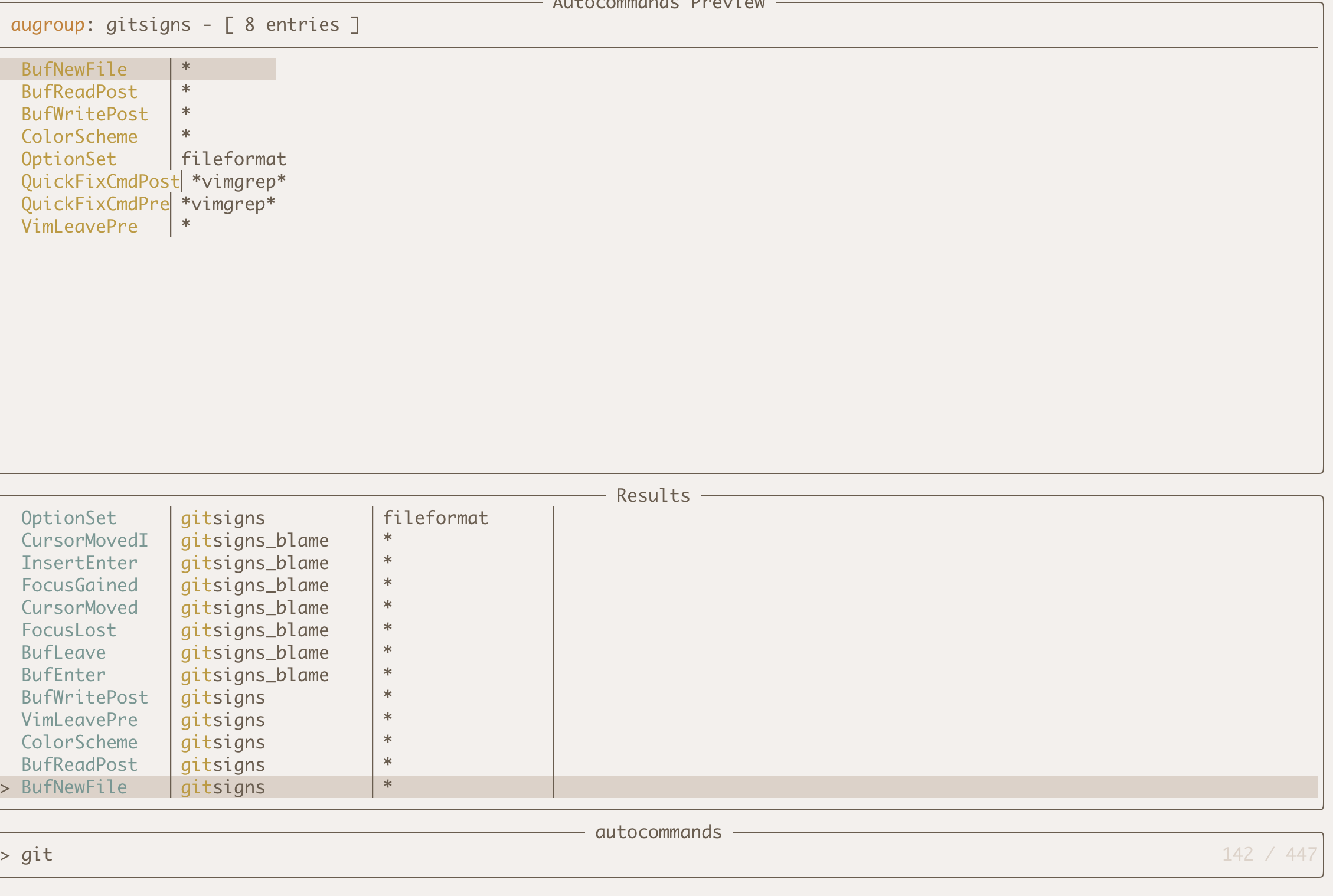
Task: Click the 142 / 447 match counter
Action: [1270, 854]
